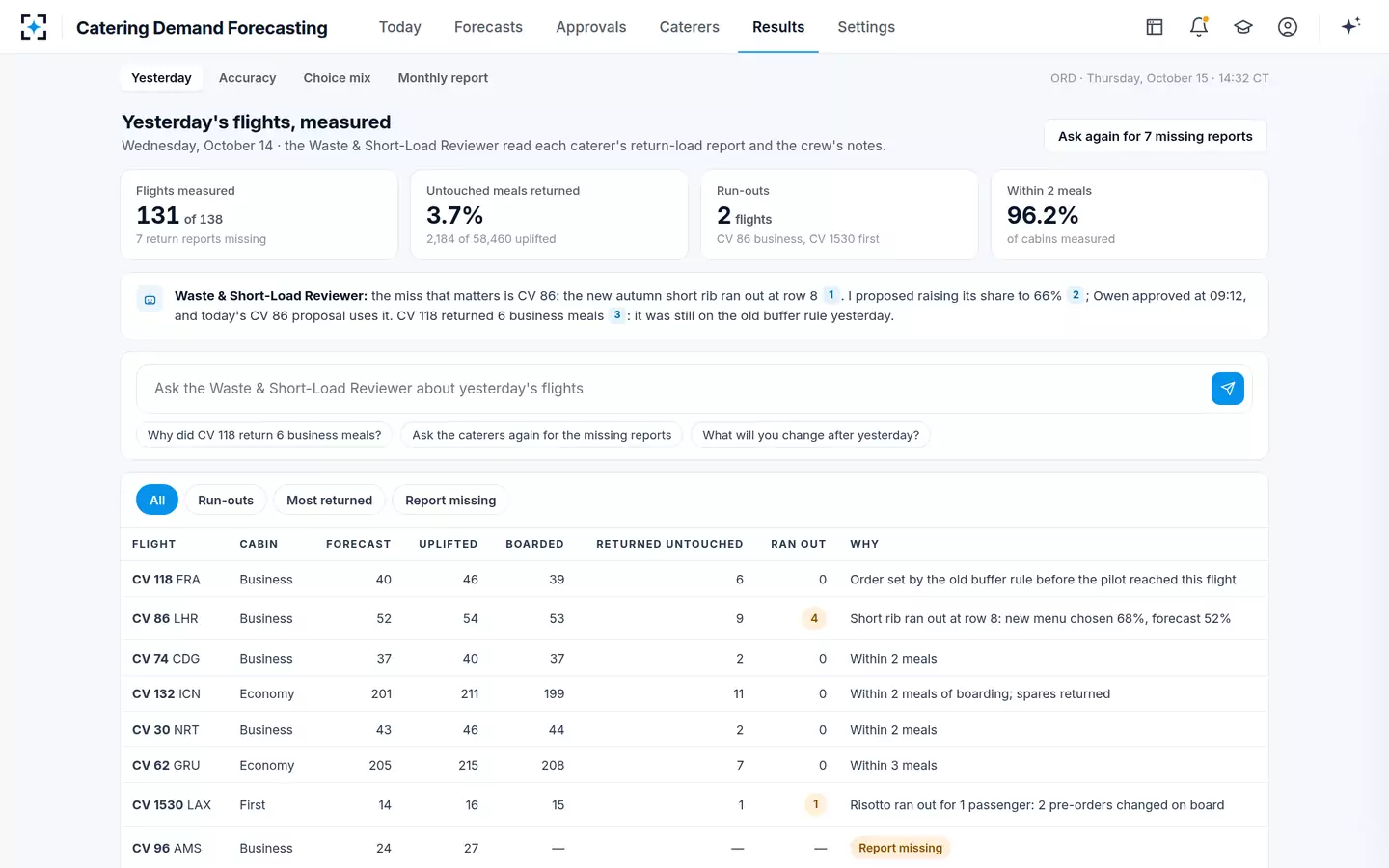1389x868 pixels.
Task: Click the RAN OUT column header
Action: (799, 544)
